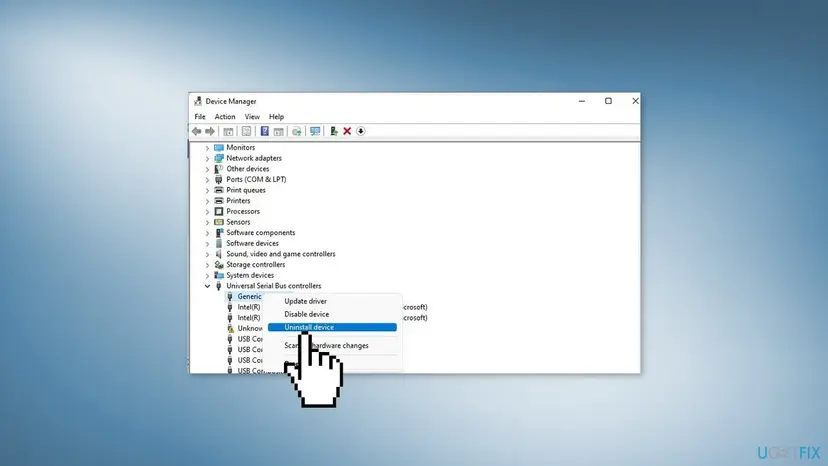Click the Other devices category icon

[219, 169]
